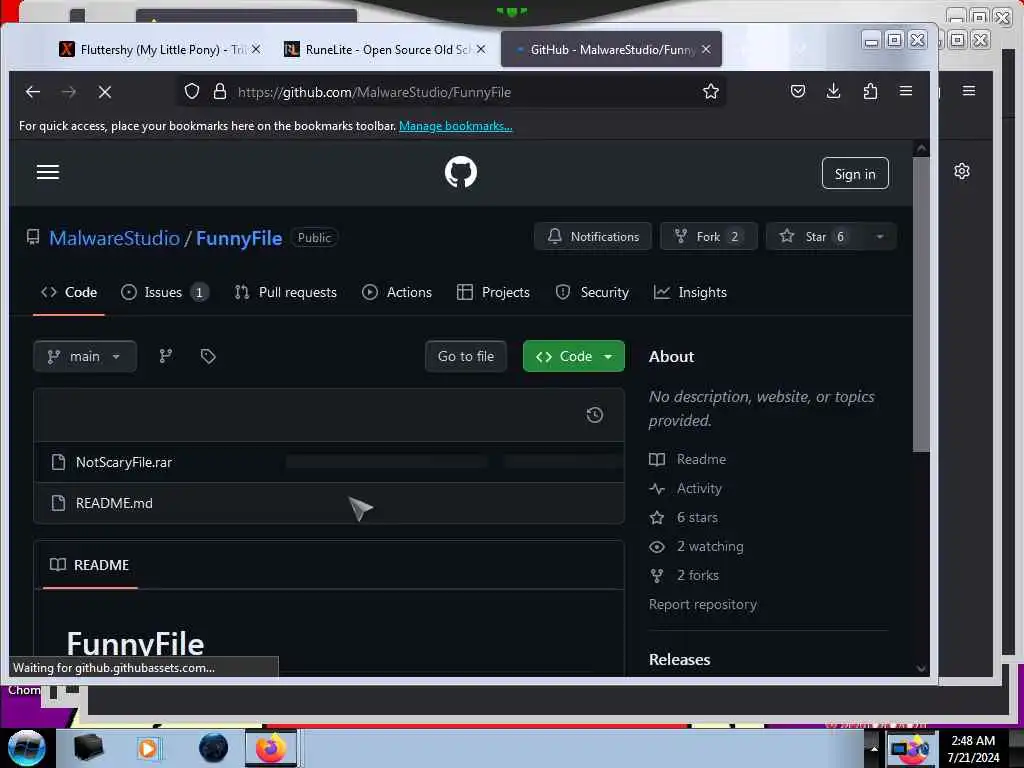Screen dimensions: 1024x768
Task: Close the GitHub MalwareStudio tab
Action: (706, 49)
